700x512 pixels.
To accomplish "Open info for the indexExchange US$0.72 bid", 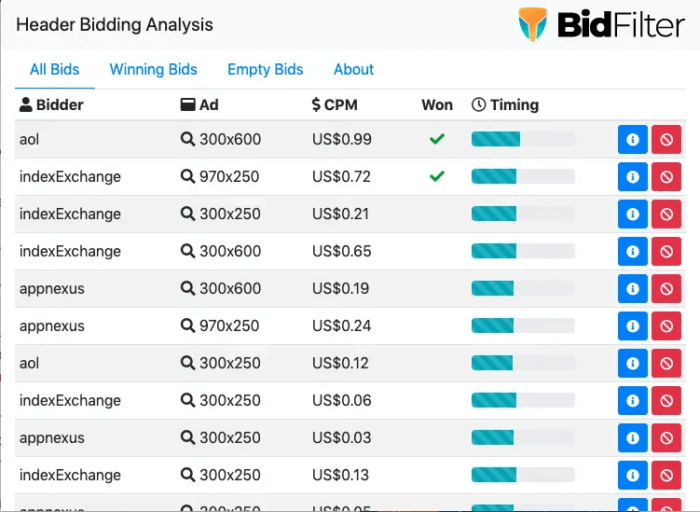I will click(x=632, y=177).
